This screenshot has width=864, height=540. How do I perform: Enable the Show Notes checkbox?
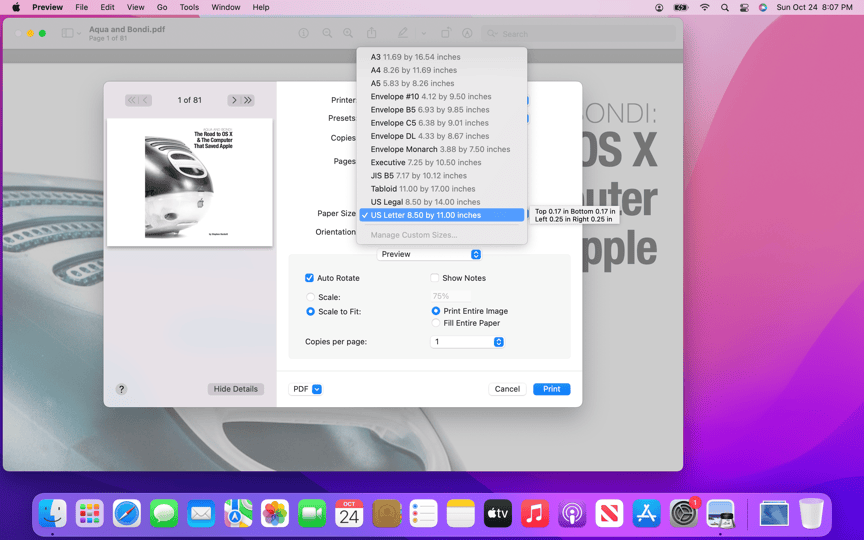435,278
